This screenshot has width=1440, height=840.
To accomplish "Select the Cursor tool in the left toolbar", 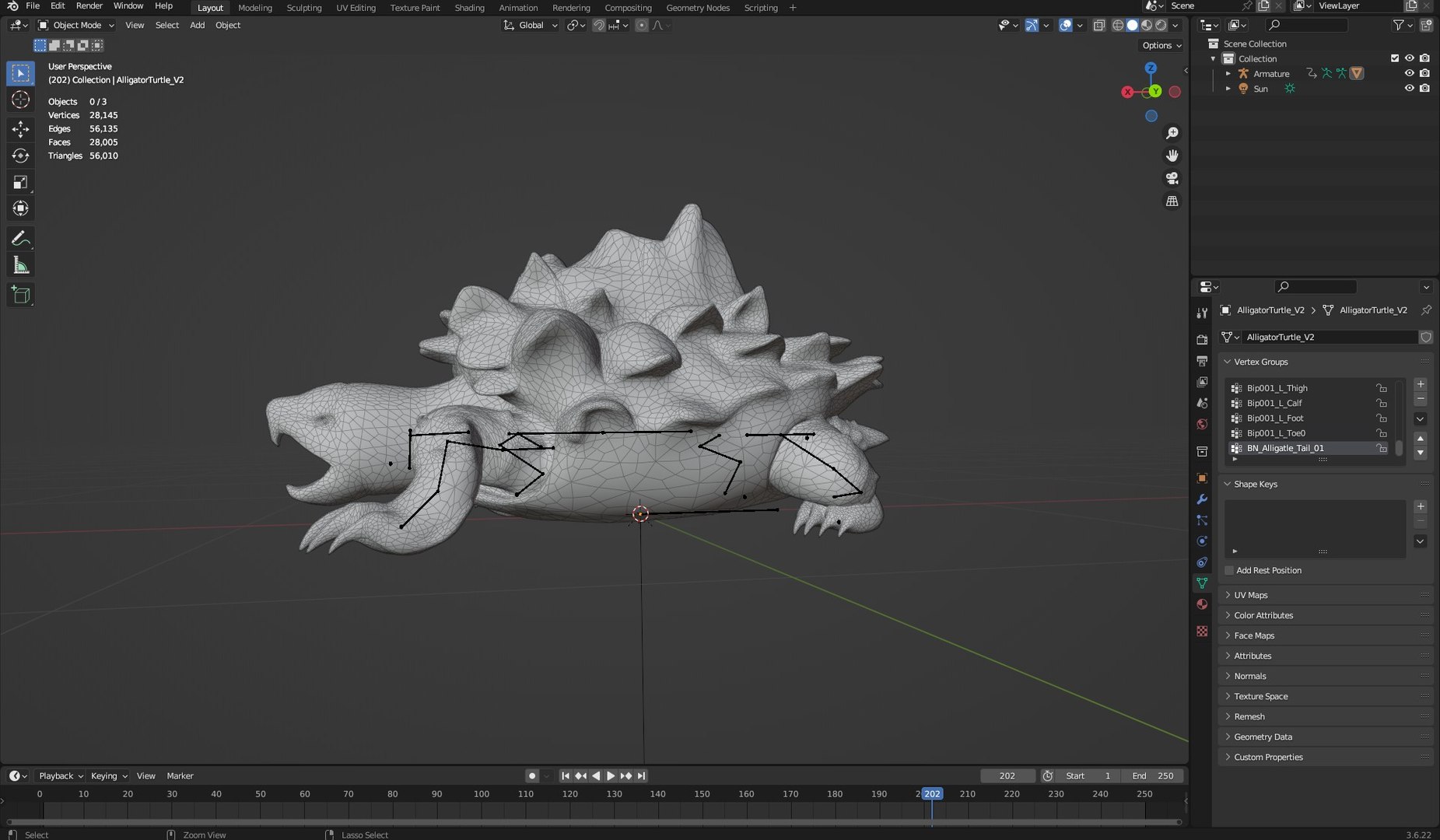I will (21, 100).
